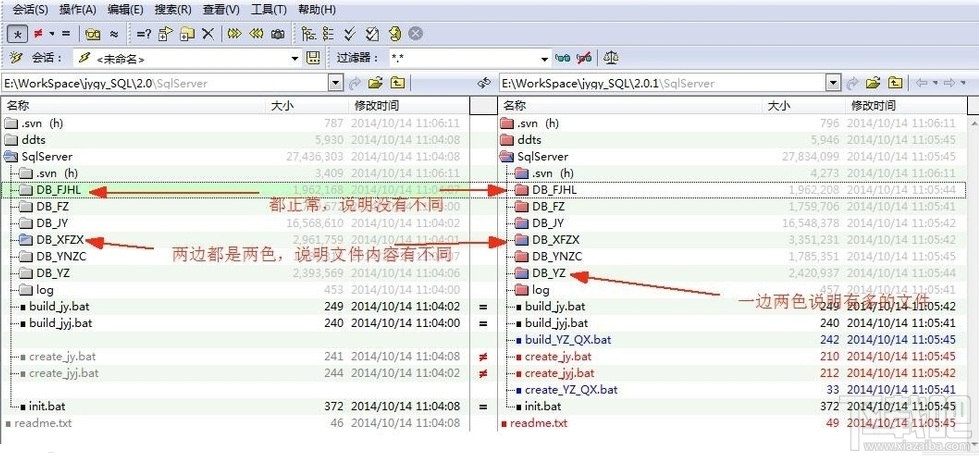Click the Sessions lightning icon

15,58
